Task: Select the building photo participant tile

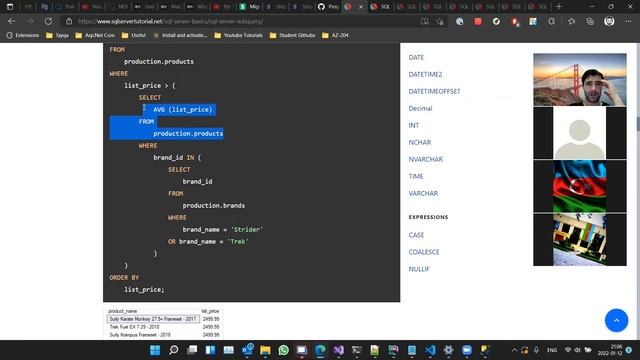Action: (580, 240)
